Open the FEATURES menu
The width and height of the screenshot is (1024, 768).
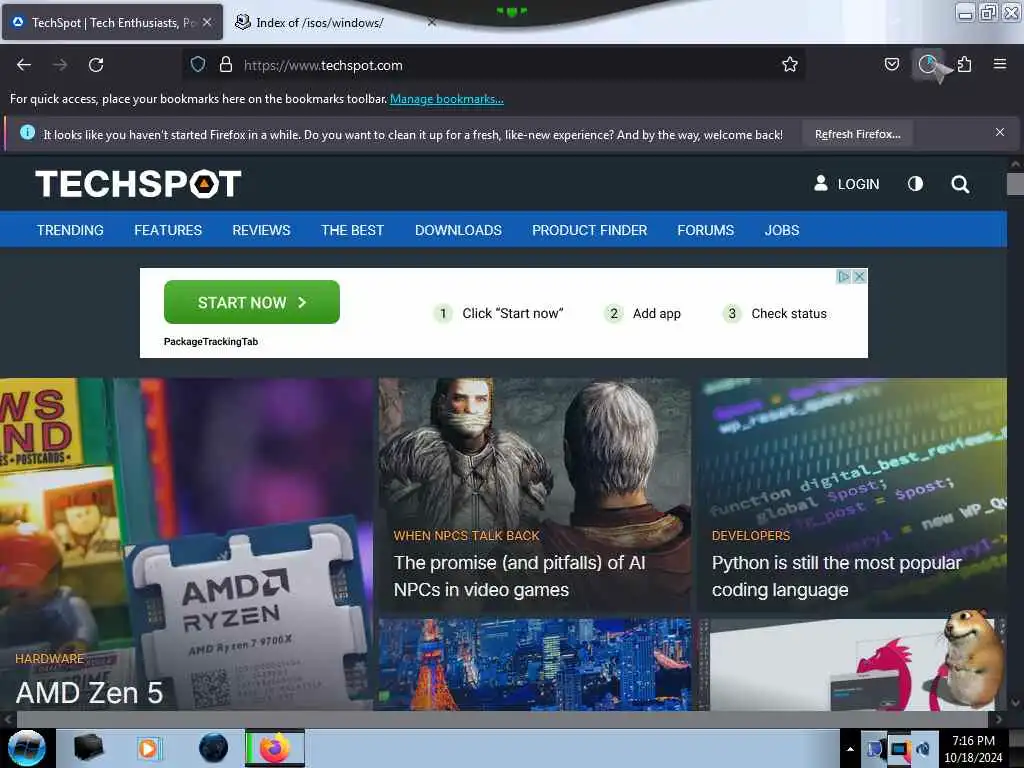pos(168,230)
